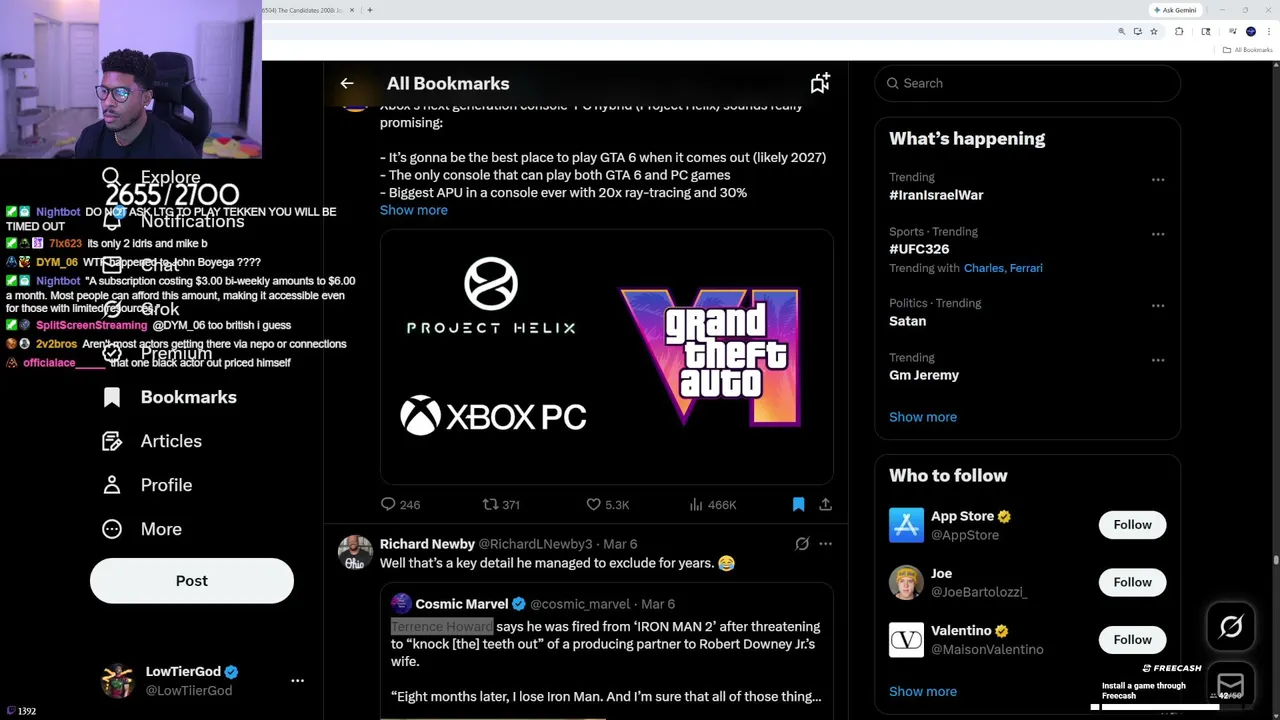The height and width of the screenshot is (720, 1280).
Task: Open replies on the Project Helix post
Action: tap(400, 505)
